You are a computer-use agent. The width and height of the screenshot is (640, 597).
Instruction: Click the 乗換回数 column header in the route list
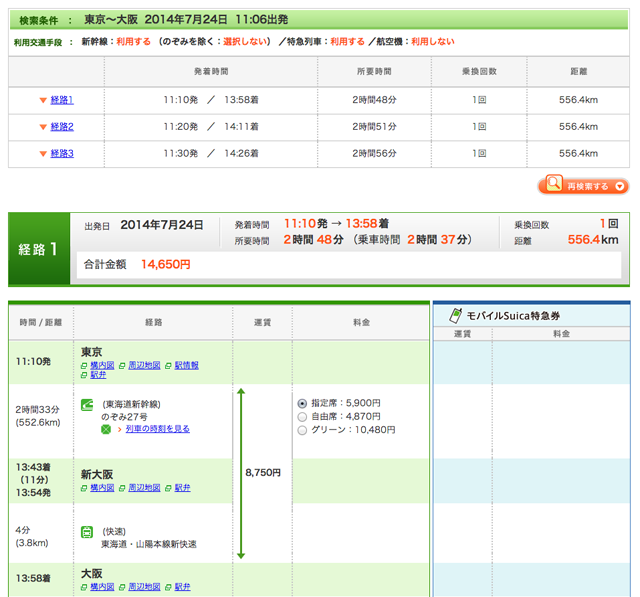click(479, 71)
